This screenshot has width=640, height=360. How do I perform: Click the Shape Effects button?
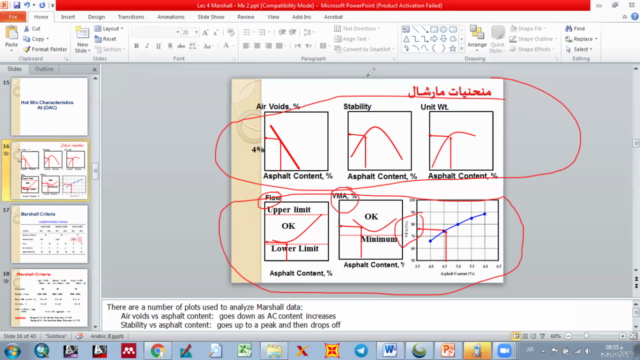532,49
